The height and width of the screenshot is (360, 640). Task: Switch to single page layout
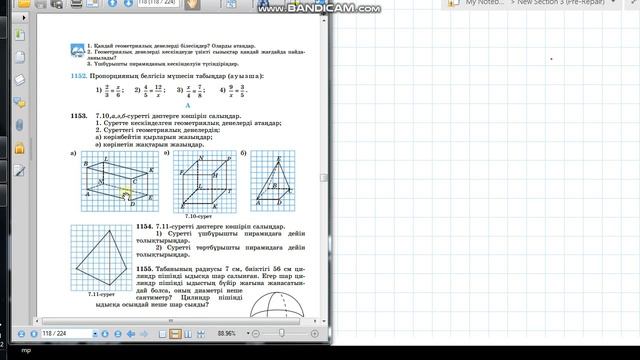[x=162, y=334]
